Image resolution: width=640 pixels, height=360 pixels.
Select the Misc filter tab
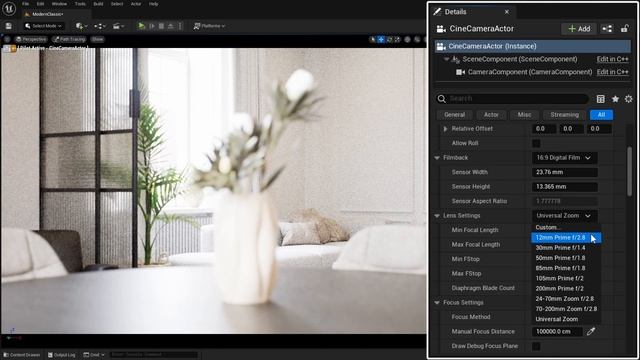coord(524,115)
